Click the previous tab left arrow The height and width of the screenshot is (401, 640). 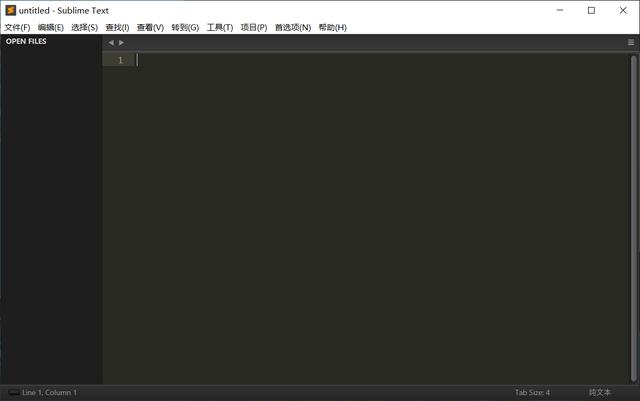[111, 43]
